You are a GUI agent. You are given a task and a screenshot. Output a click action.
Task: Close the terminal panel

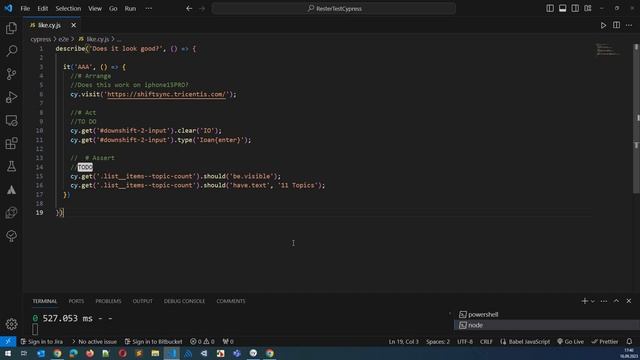[x=629, y=301]
